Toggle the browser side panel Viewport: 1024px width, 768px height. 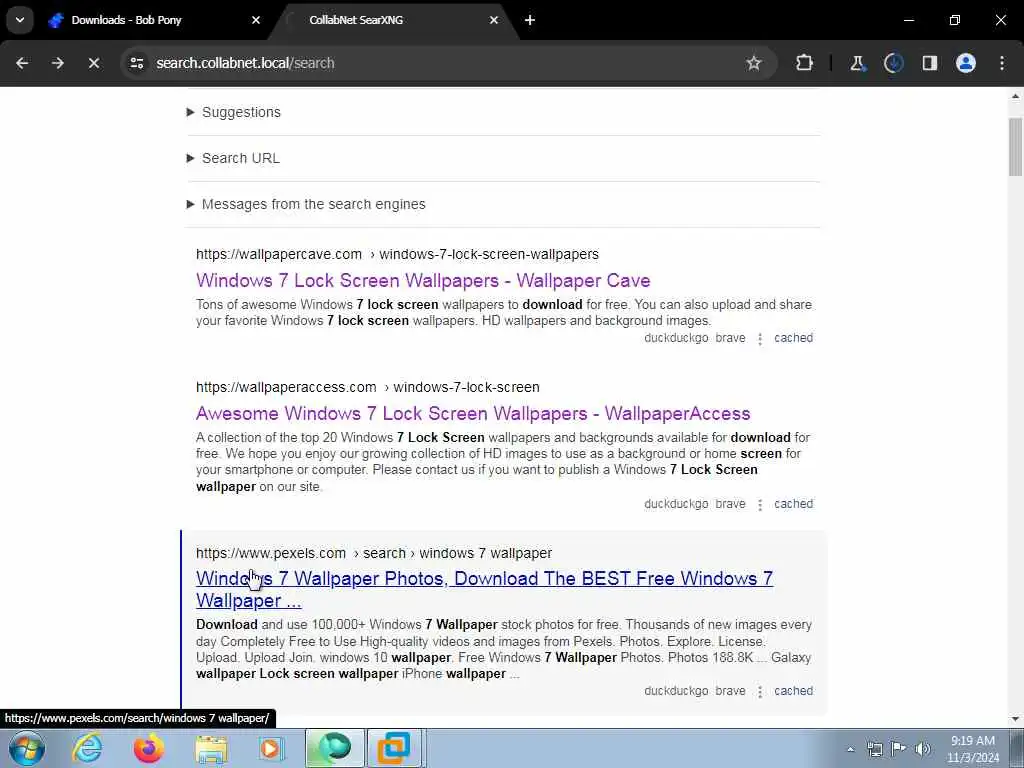929,63
